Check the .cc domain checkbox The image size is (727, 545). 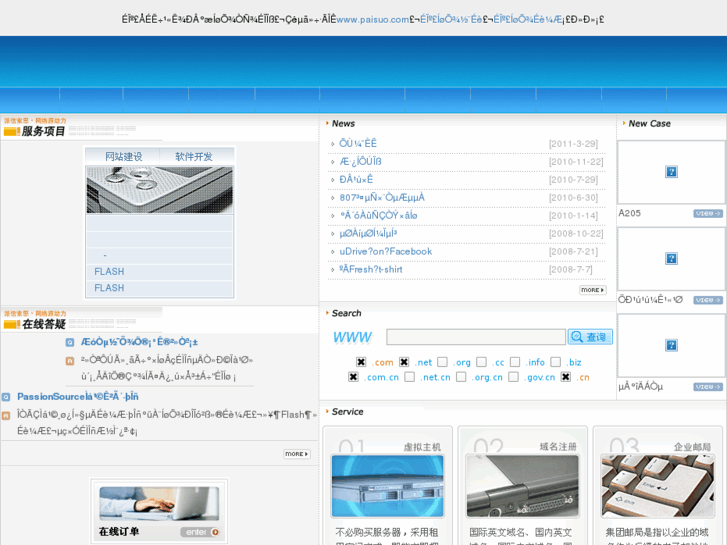click(482, 362)
